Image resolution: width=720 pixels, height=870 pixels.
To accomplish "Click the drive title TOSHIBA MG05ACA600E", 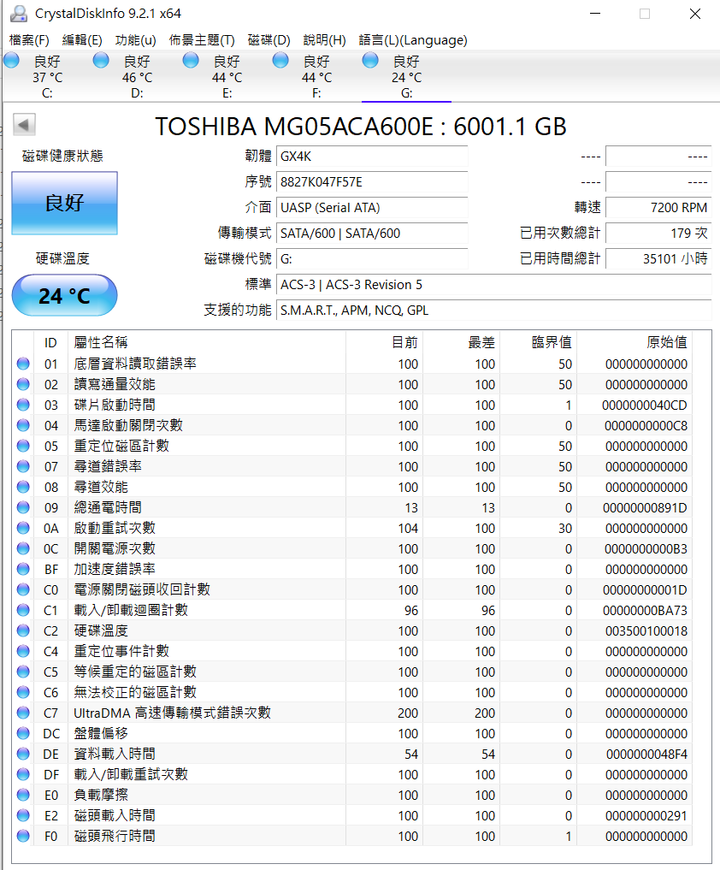I will pos(294,127).
